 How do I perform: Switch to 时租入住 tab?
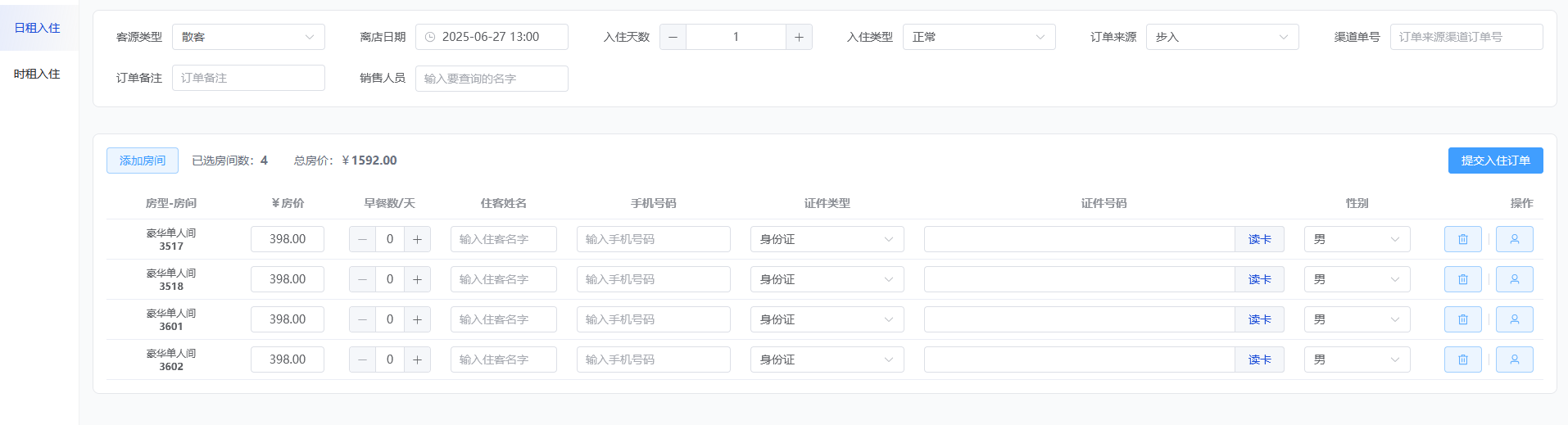tap(38, 74)
